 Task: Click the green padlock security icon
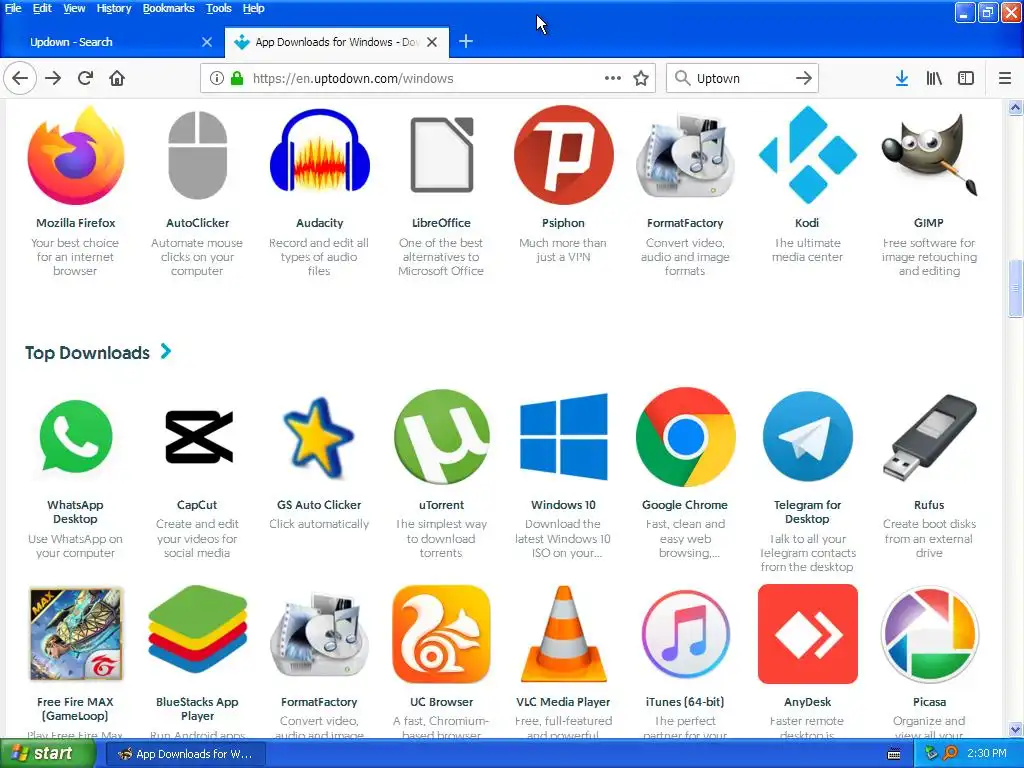click(x=237, y=78)
